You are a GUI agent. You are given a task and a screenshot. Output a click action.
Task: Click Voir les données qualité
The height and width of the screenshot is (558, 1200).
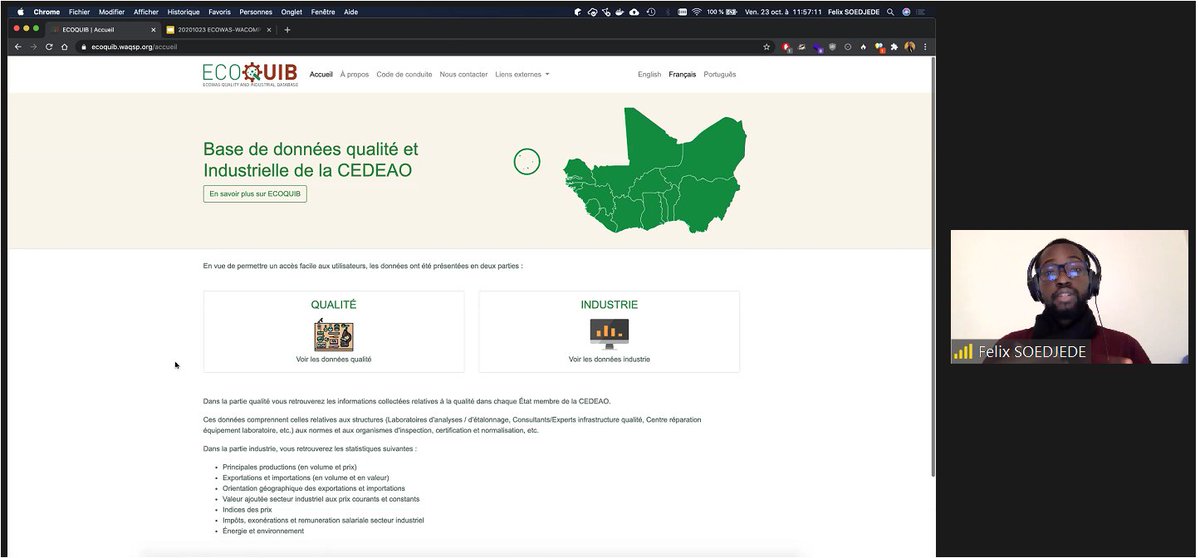(x=333, y=359)
